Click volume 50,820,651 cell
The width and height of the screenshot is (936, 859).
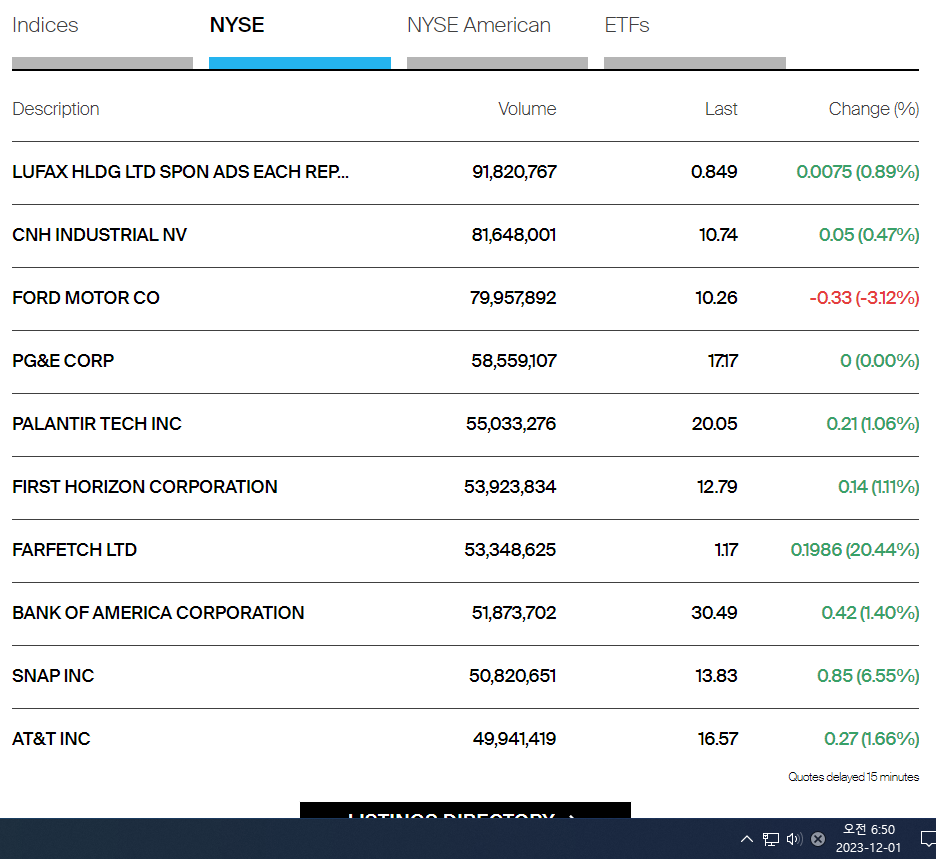pyautogui.click(x=512, y=676)
